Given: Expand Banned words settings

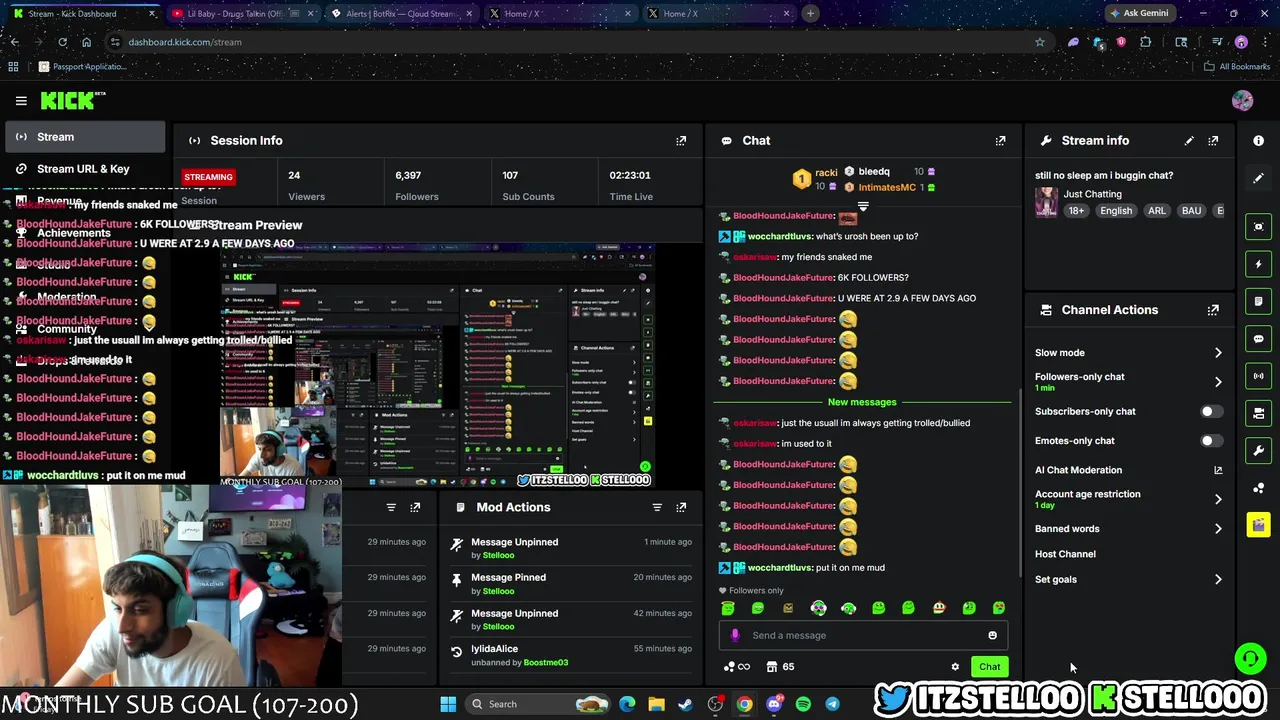Looking at the screenshot, I should click(1218, 529).
